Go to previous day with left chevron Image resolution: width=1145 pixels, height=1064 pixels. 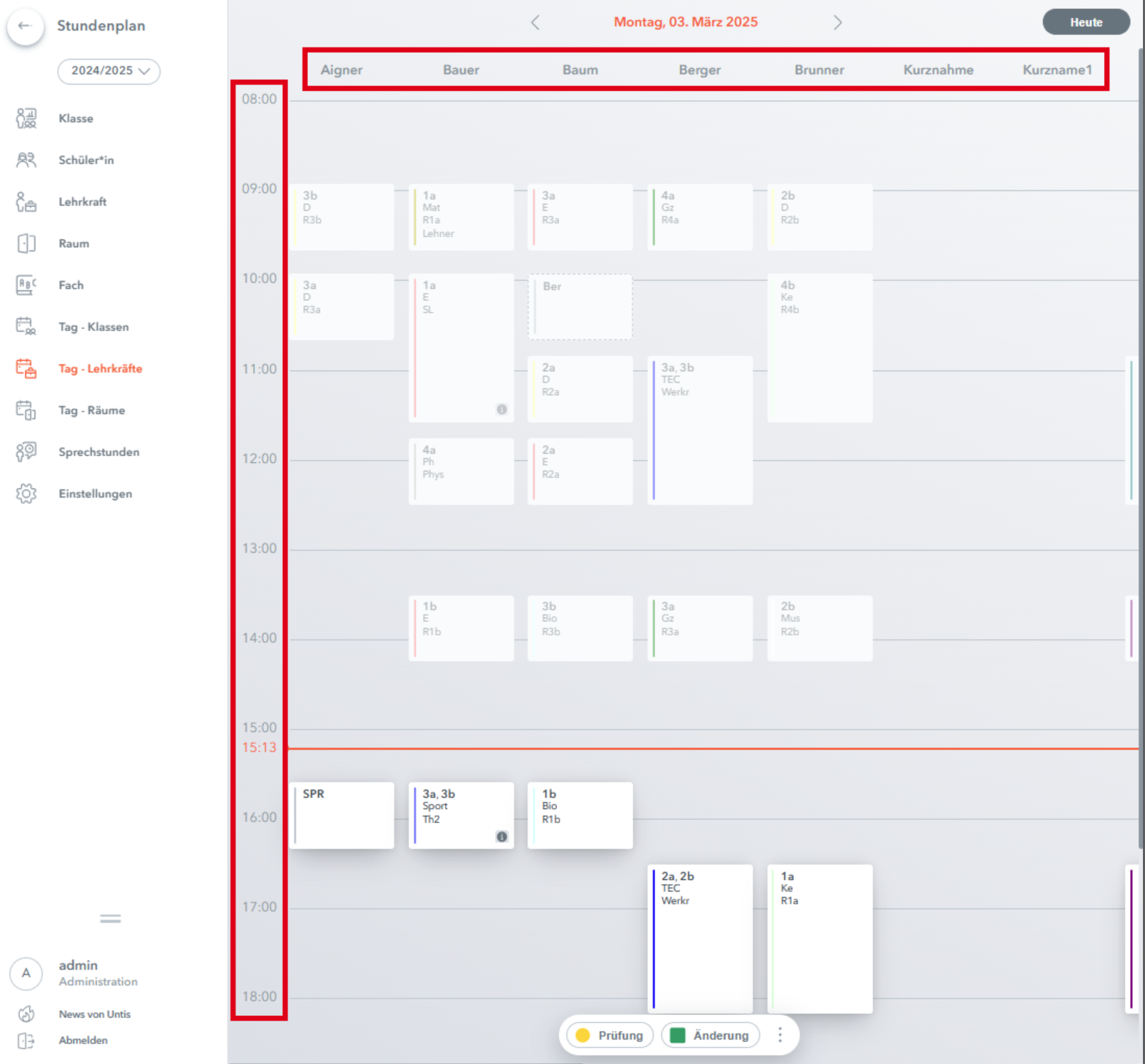click(x=535, y=22)
